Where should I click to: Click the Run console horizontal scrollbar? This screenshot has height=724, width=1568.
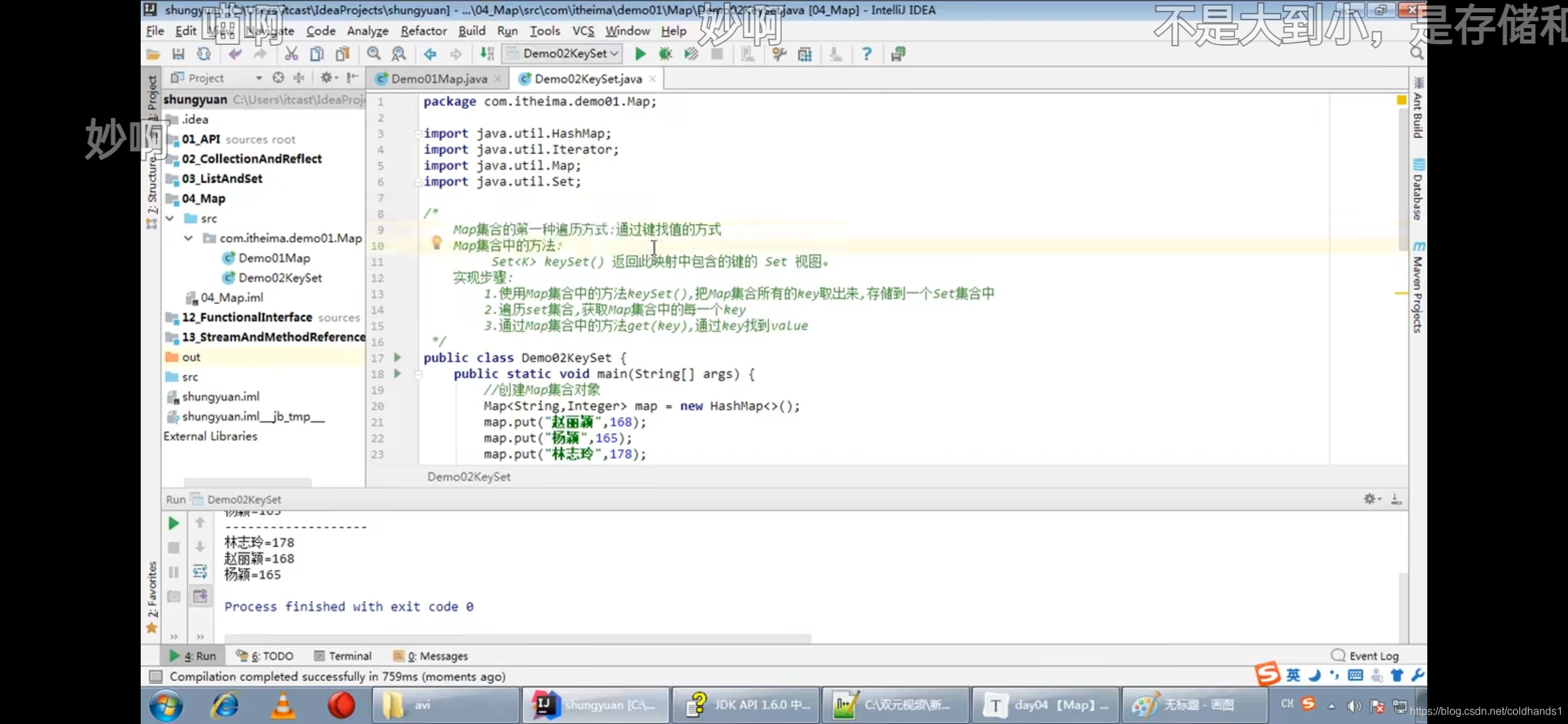click(517, 638)
